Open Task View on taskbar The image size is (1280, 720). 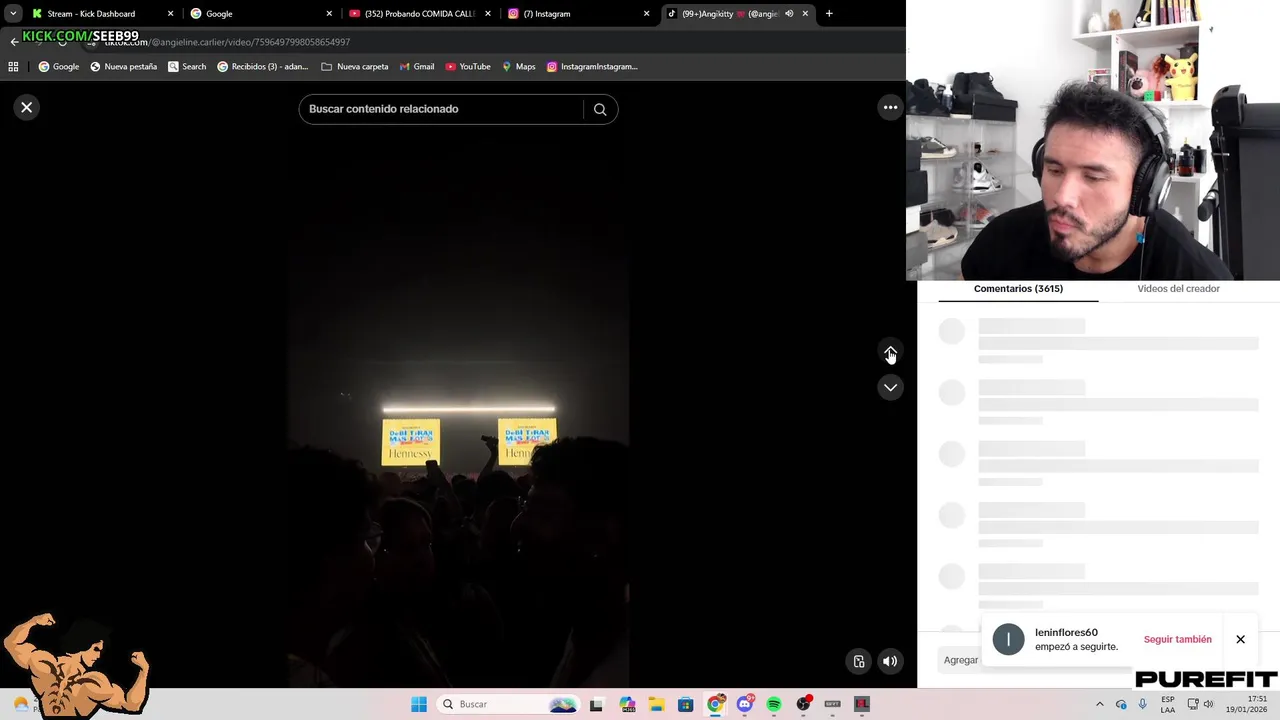pos(596,704)
